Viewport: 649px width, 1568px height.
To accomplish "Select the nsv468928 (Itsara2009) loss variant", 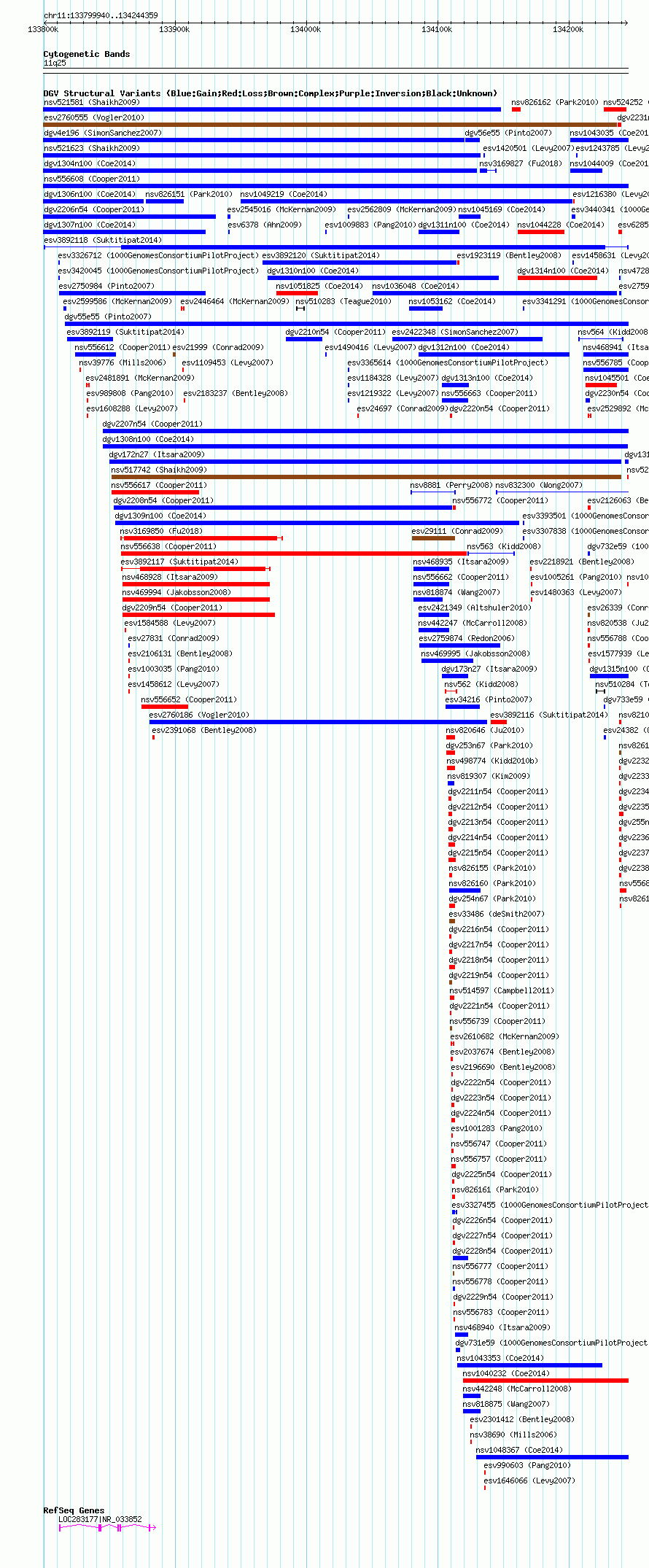I will coord(196,584).
